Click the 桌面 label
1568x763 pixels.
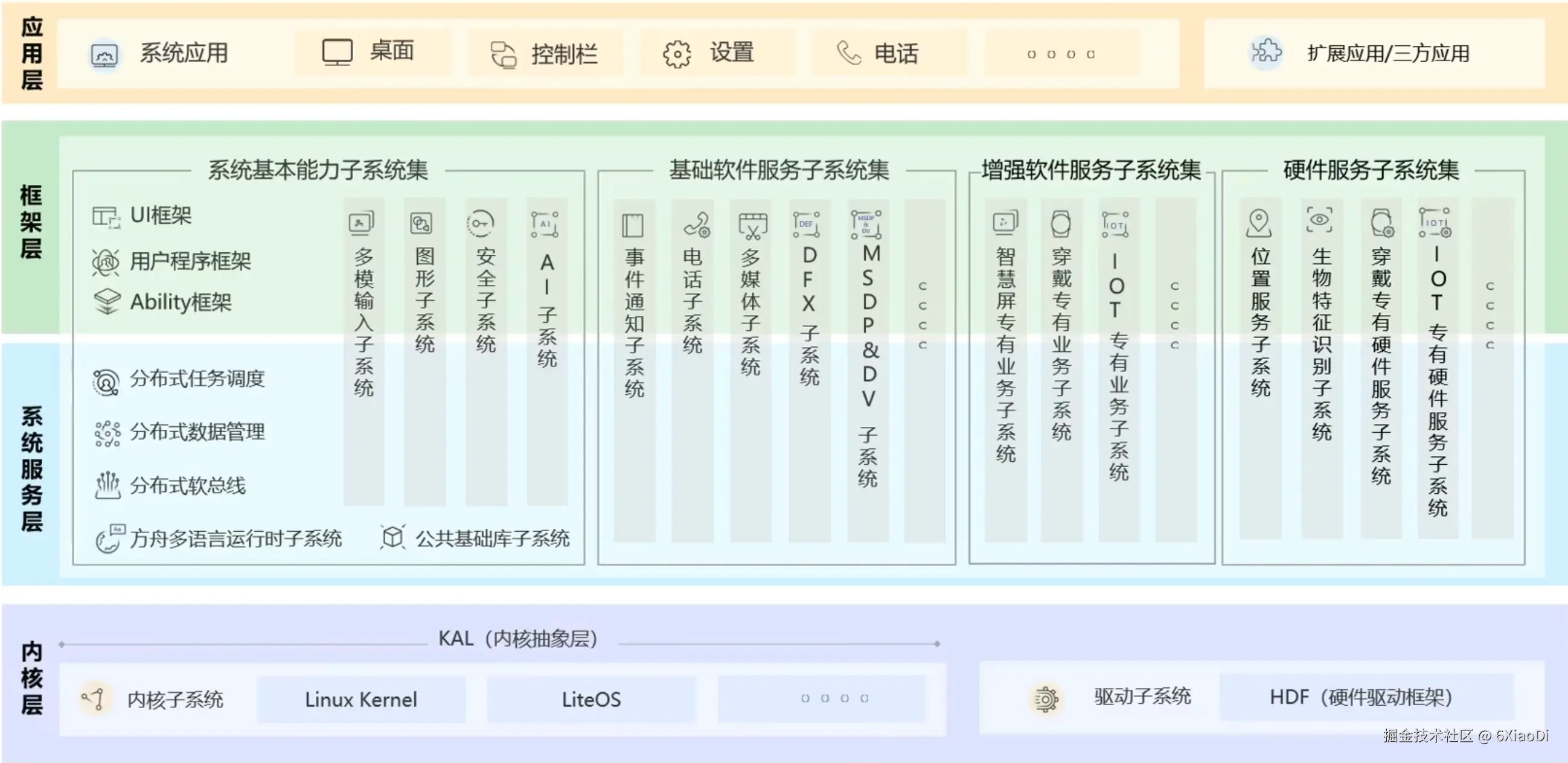392,51
